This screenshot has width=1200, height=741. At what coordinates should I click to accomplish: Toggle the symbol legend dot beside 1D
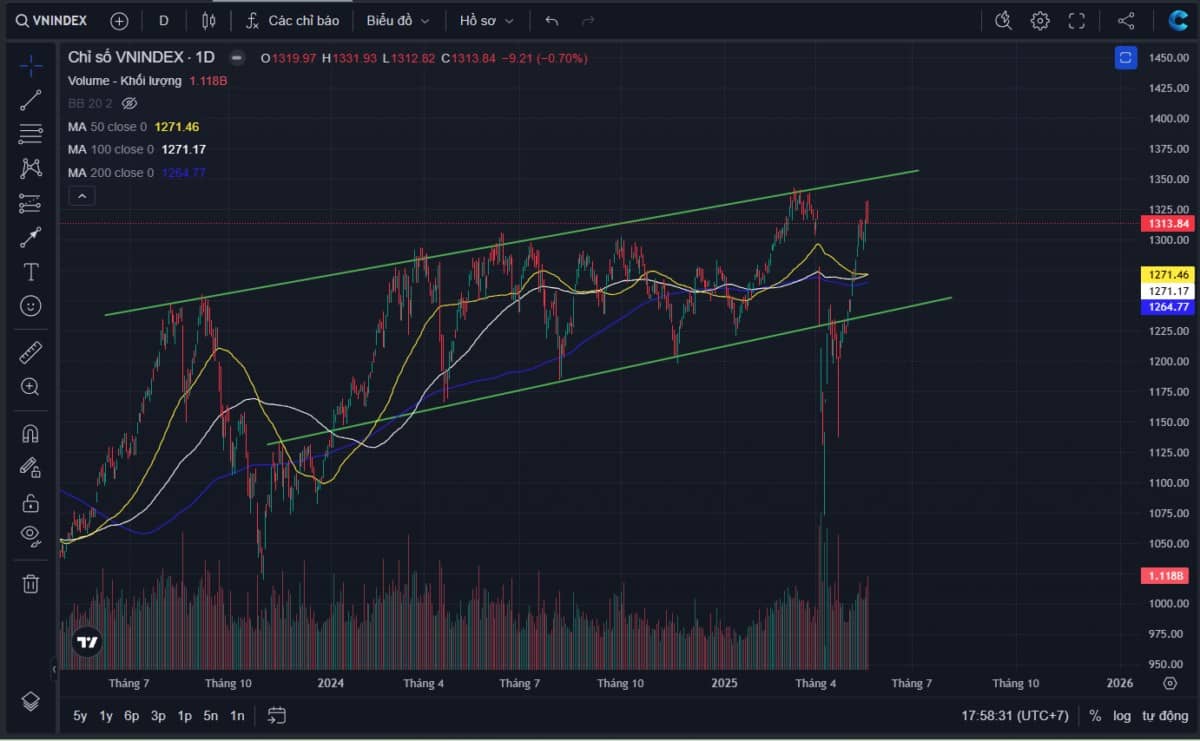[236, 58]
